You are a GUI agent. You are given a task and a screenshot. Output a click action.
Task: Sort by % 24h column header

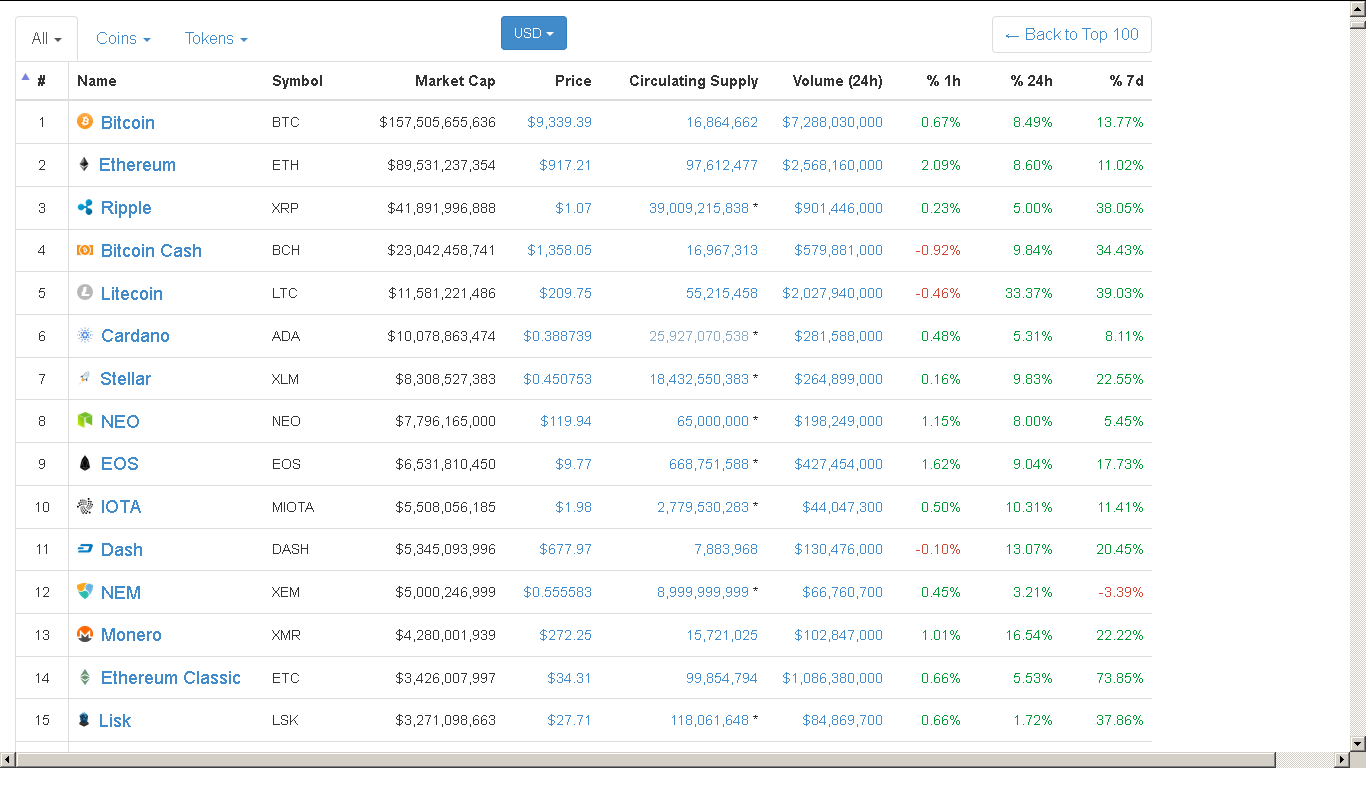click(x=1031, y=81)
